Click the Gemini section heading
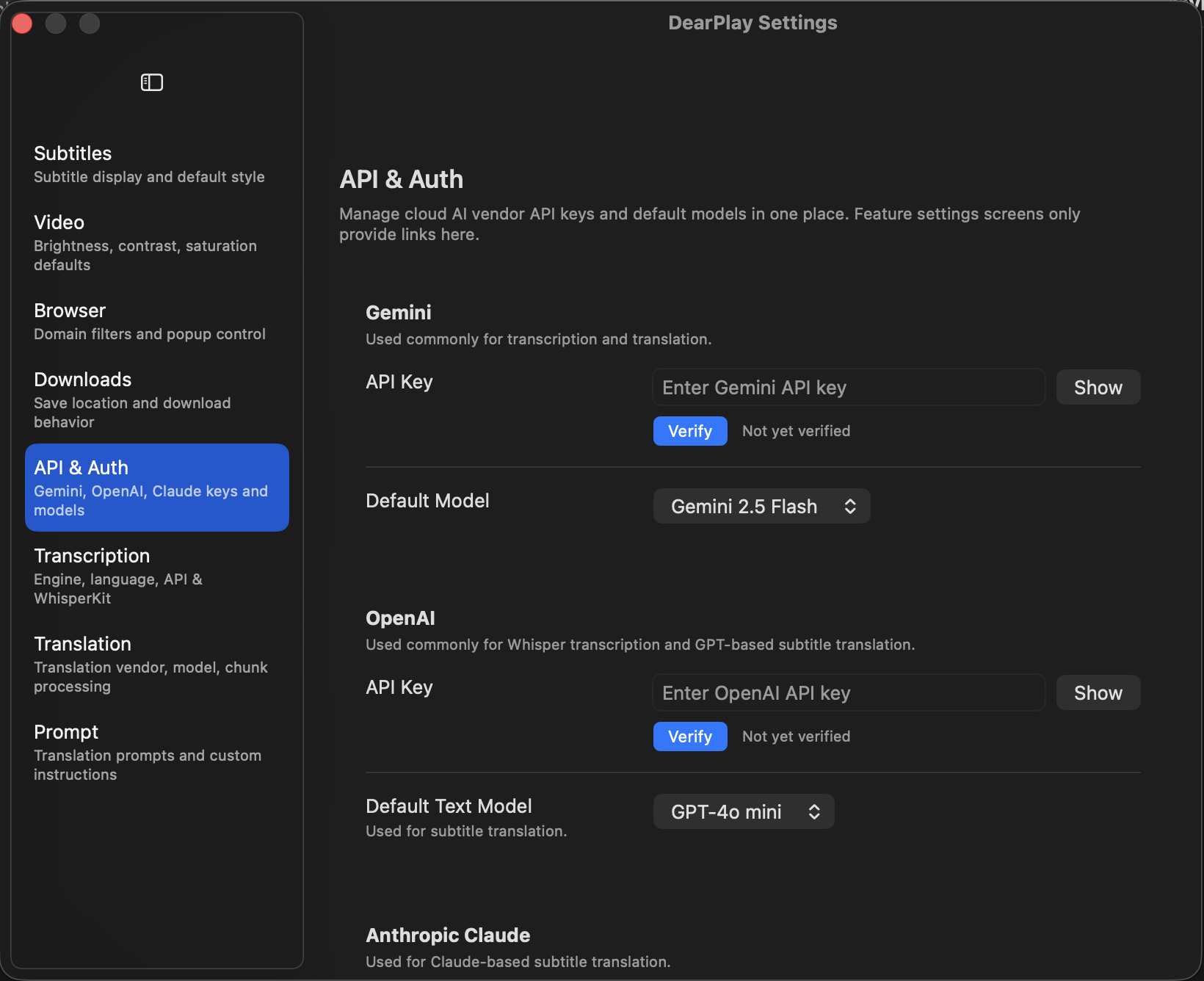This screenshot has width=1204, height=981. 399,313
